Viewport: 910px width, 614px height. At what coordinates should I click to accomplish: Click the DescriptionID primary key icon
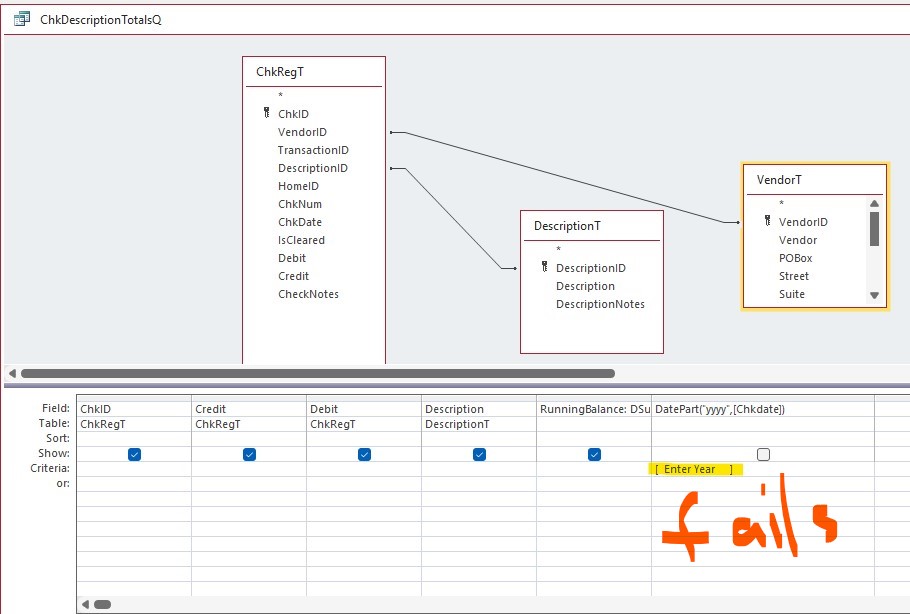point(545,268)
